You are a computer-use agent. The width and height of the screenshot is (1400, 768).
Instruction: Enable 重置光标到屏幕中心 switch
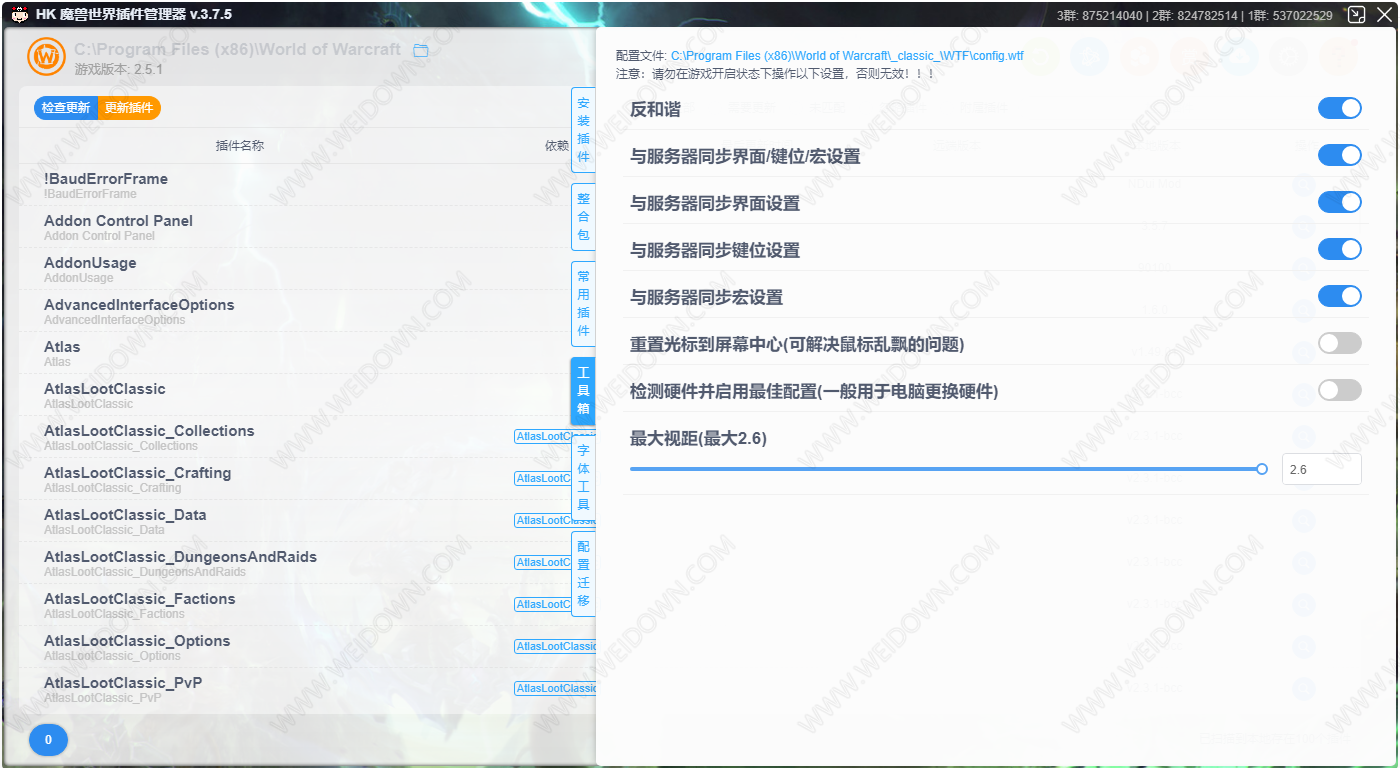[1340, 343]
